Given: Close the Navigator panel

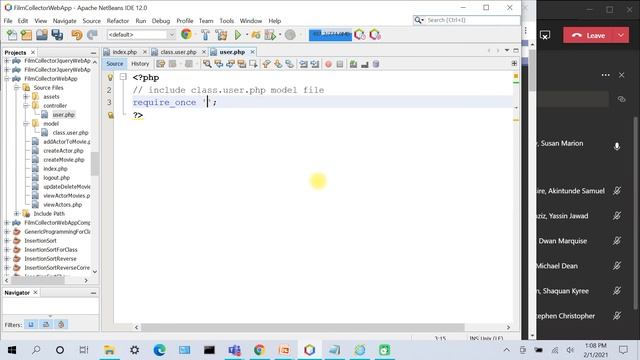Looking at the screenshot, I should (x=36, y=292).
